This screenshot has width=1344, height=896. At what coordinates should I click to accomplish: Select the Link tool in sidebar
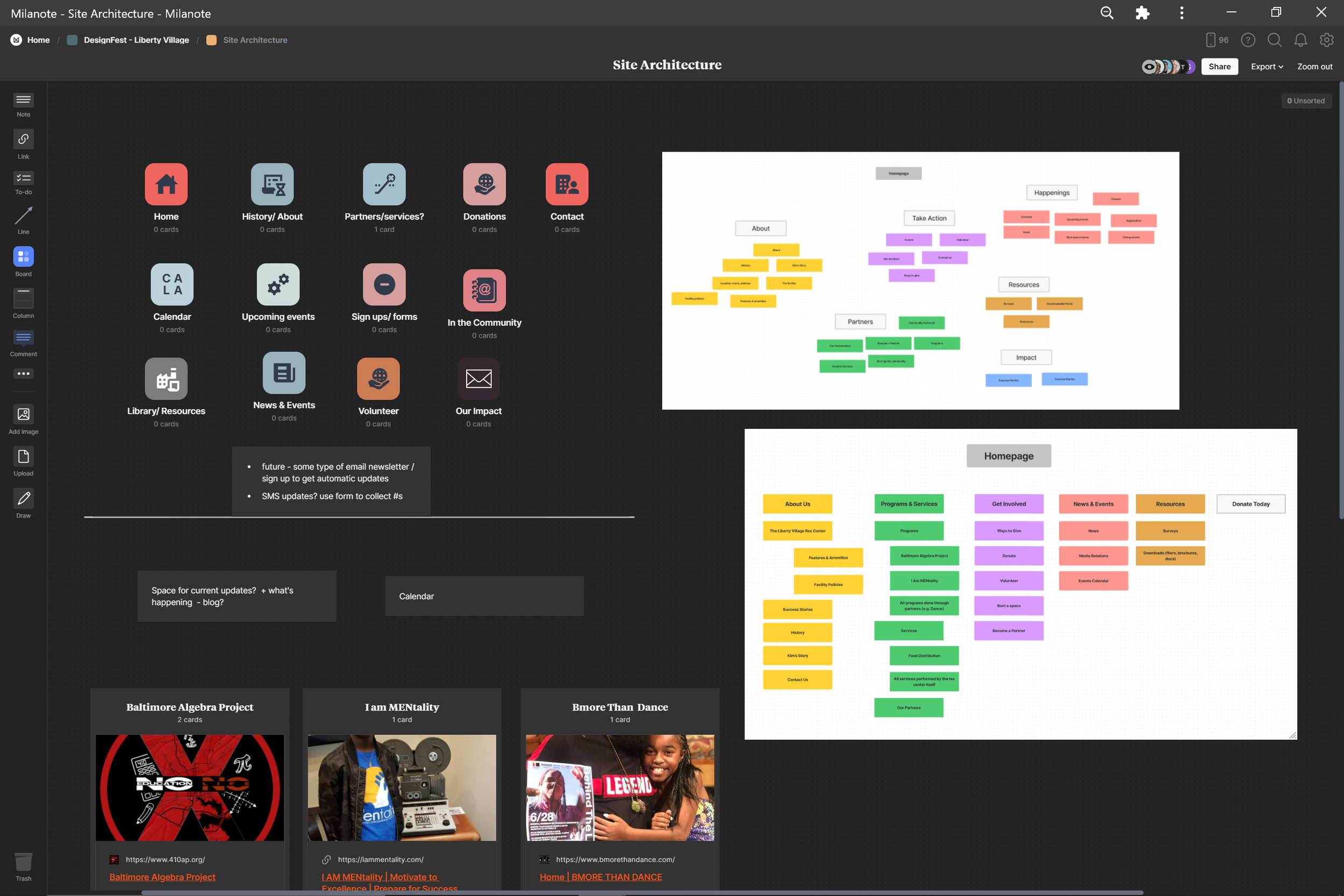point(24,144)
